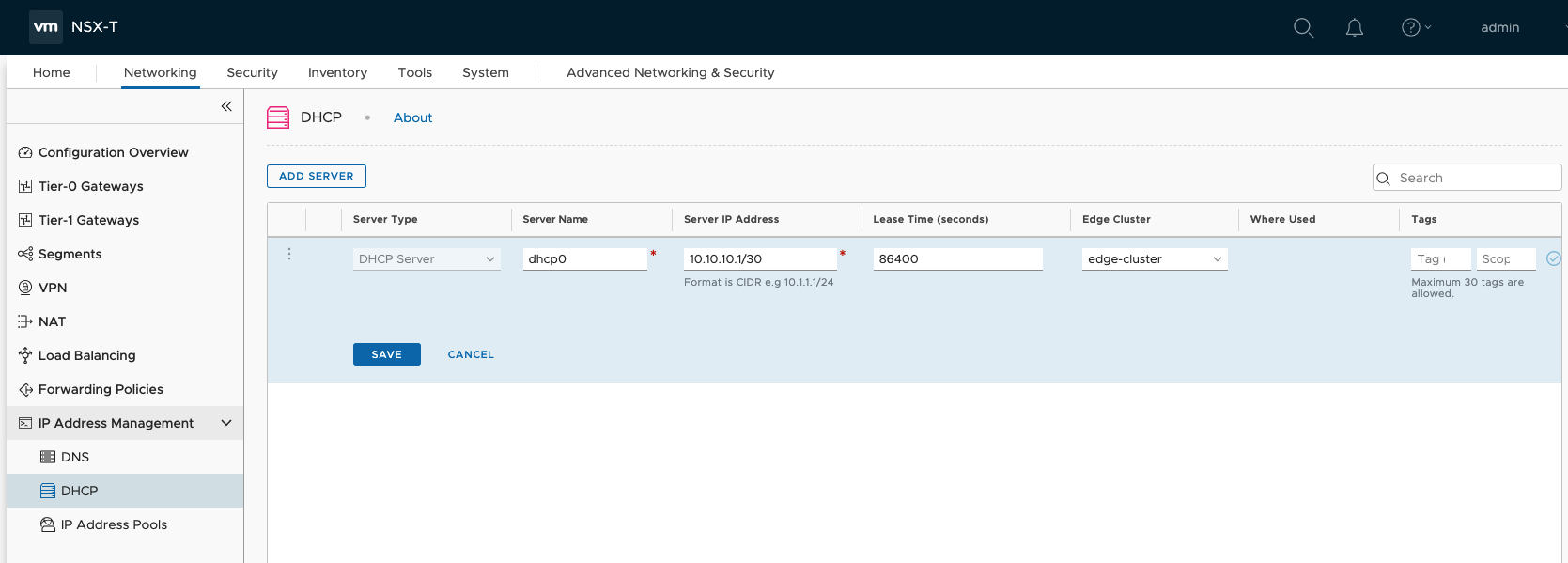Open the global search magnifier icon

click(x=1303, y=27)
